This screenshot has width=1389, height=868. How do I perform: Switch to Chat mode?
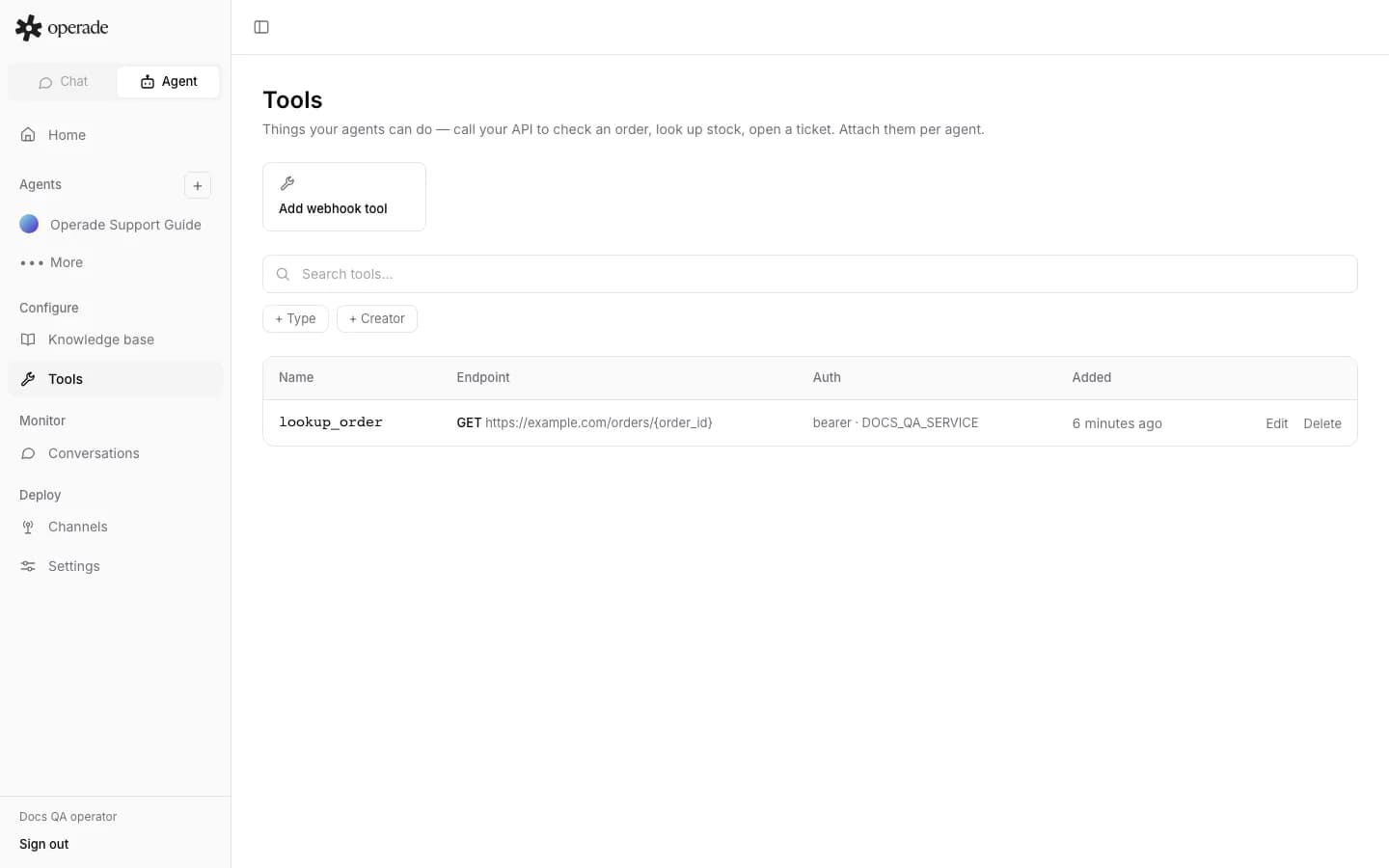click(63, 82)
